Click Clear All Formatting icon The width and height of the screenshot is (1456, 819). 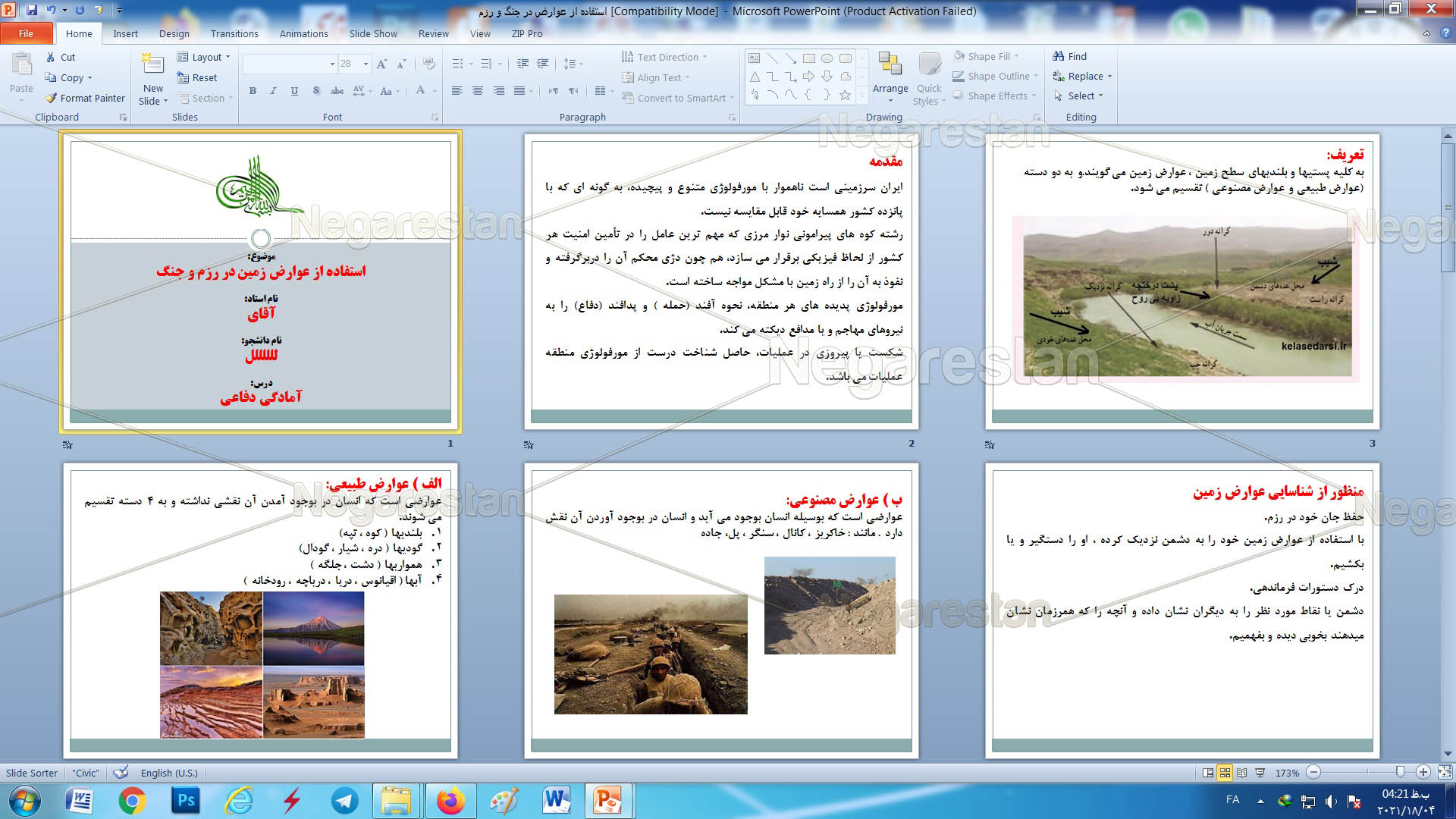point(429,64)
